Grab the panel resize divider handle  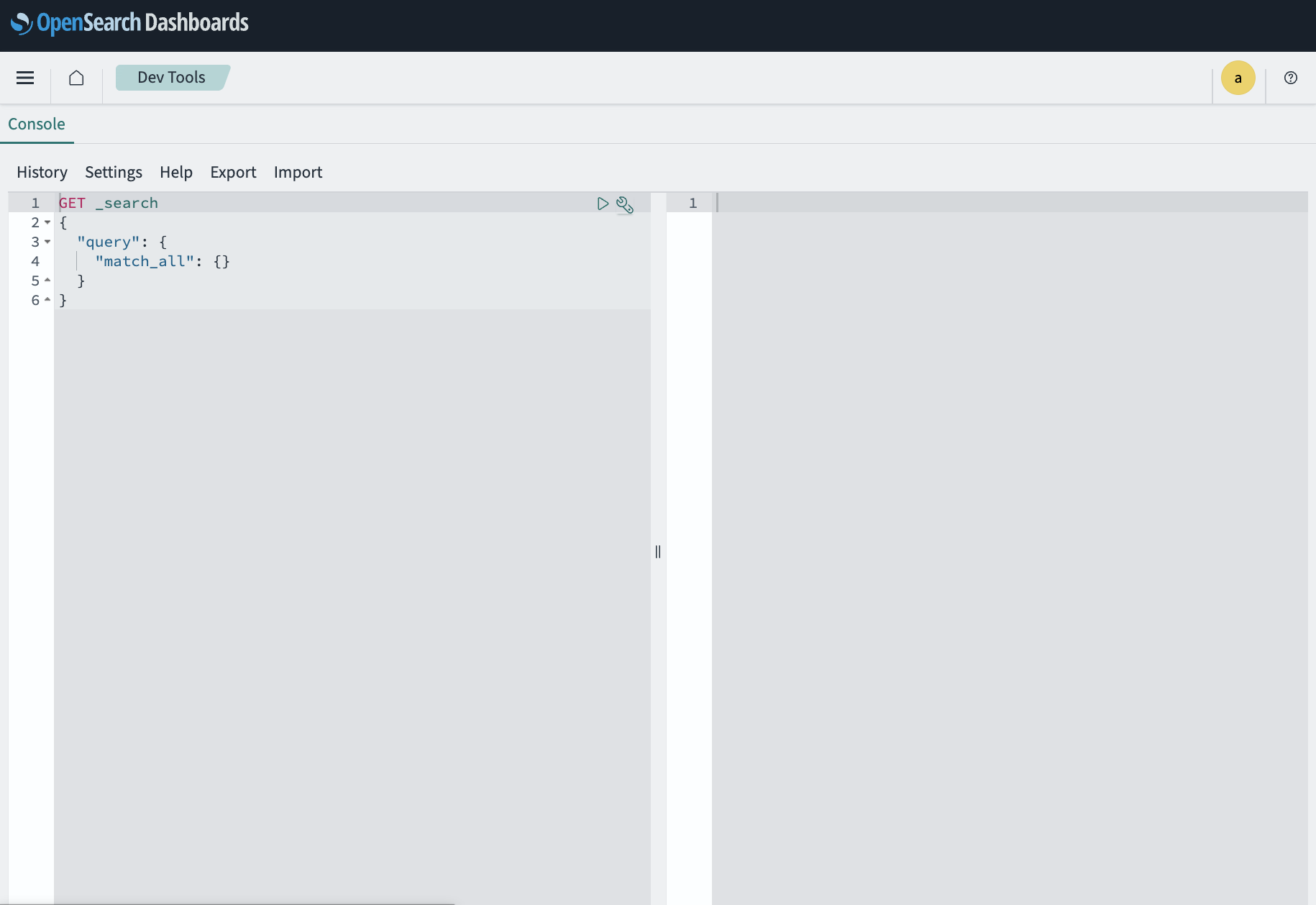[658, 552]
